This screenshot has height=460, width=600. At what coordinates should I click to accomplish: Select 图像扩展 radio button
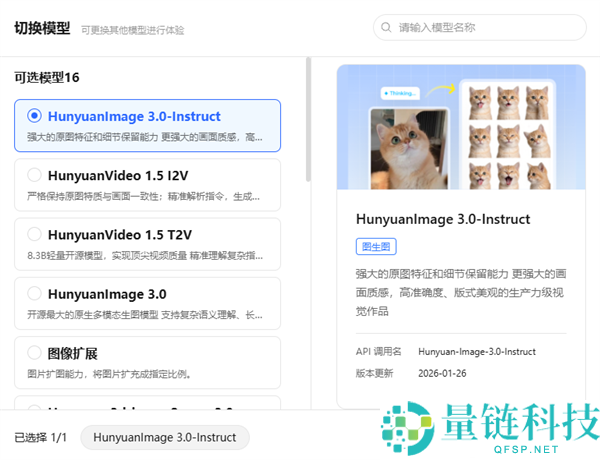tap(34, 352)
